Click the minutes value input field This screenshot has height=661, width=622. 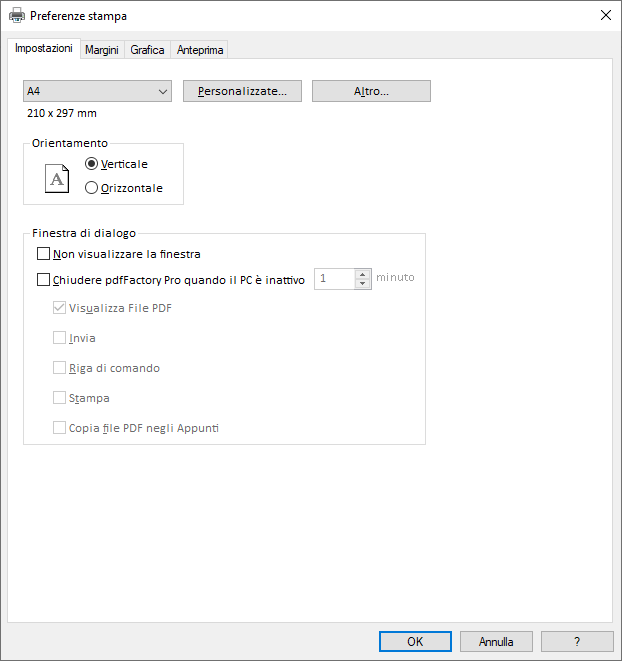click(x=335, y=279)
